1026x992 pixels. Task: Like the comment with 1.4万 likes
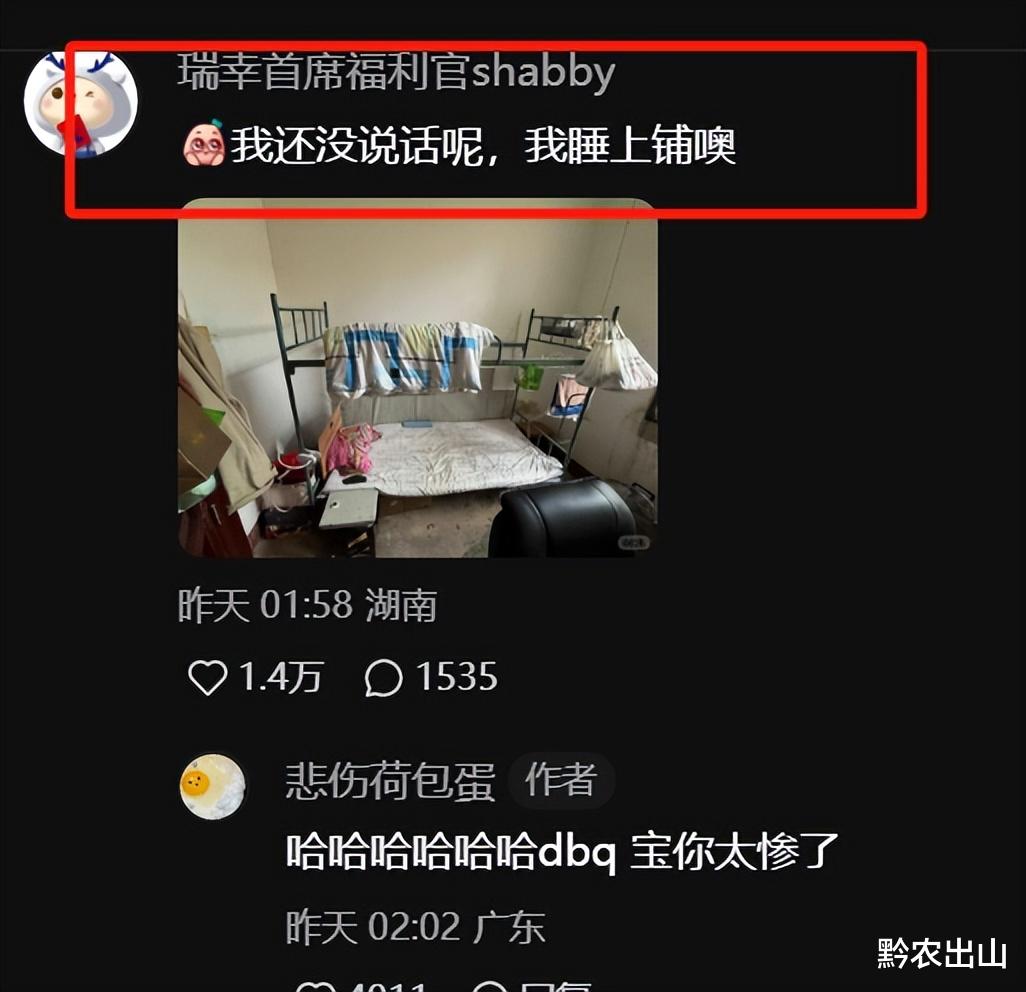[208, 677]
